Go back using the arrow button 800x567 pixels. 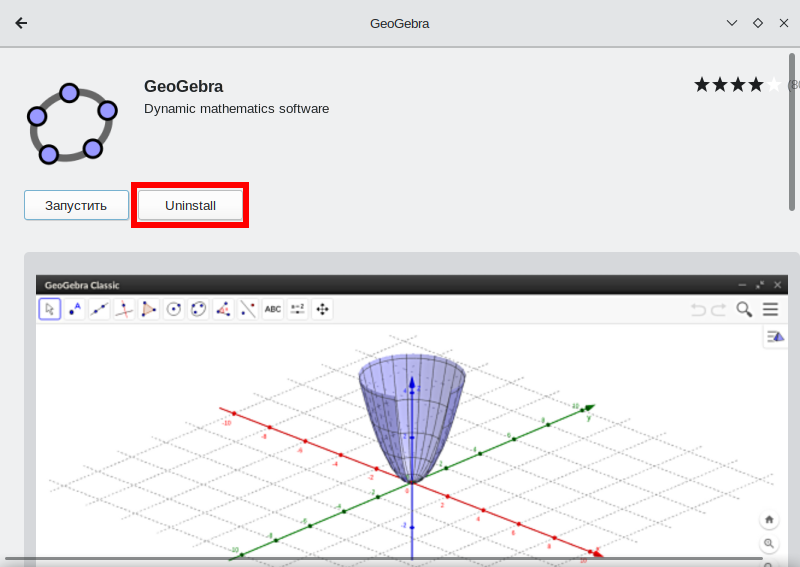tap(21, 23)
